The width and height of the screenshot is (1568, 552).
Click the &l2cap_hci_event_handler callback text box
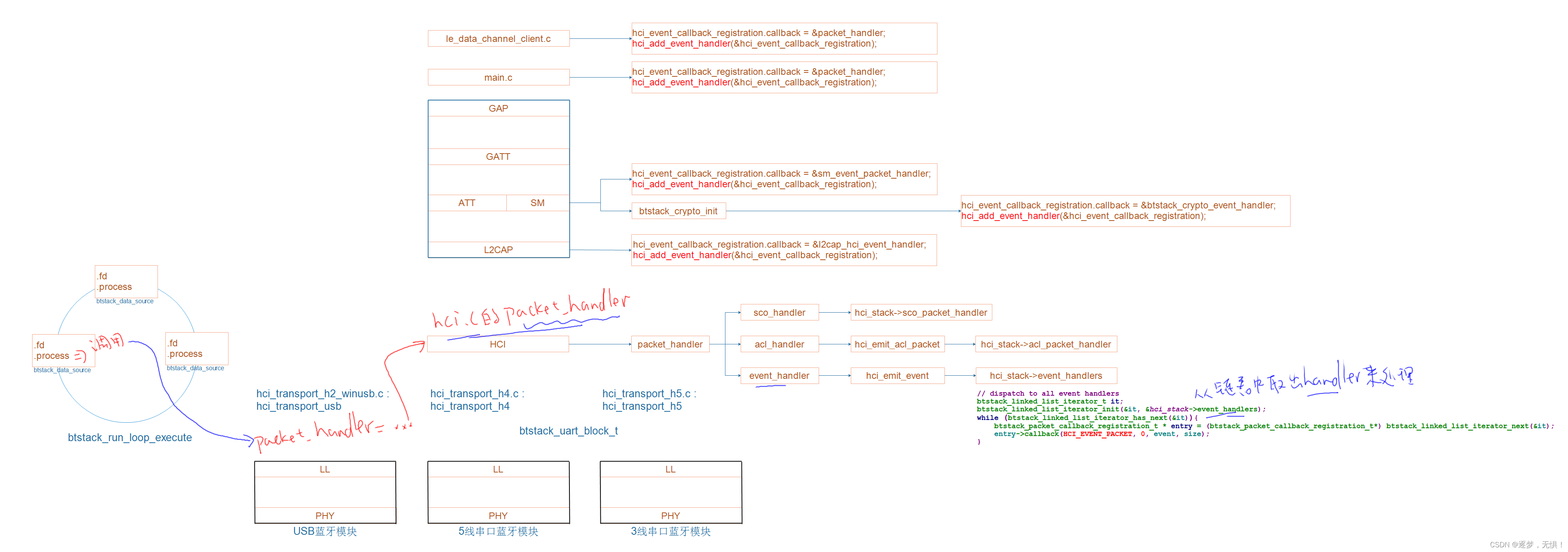click(784, 250)
